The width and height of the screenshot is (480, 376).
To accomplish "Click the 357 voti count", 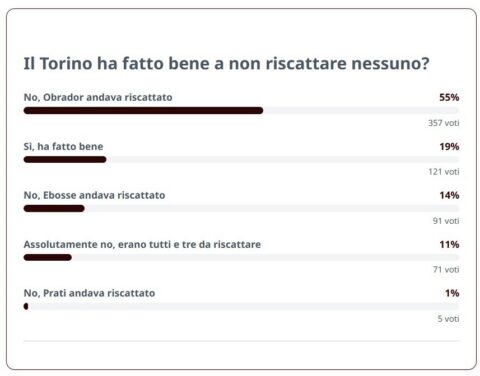I will pos(444,123).
